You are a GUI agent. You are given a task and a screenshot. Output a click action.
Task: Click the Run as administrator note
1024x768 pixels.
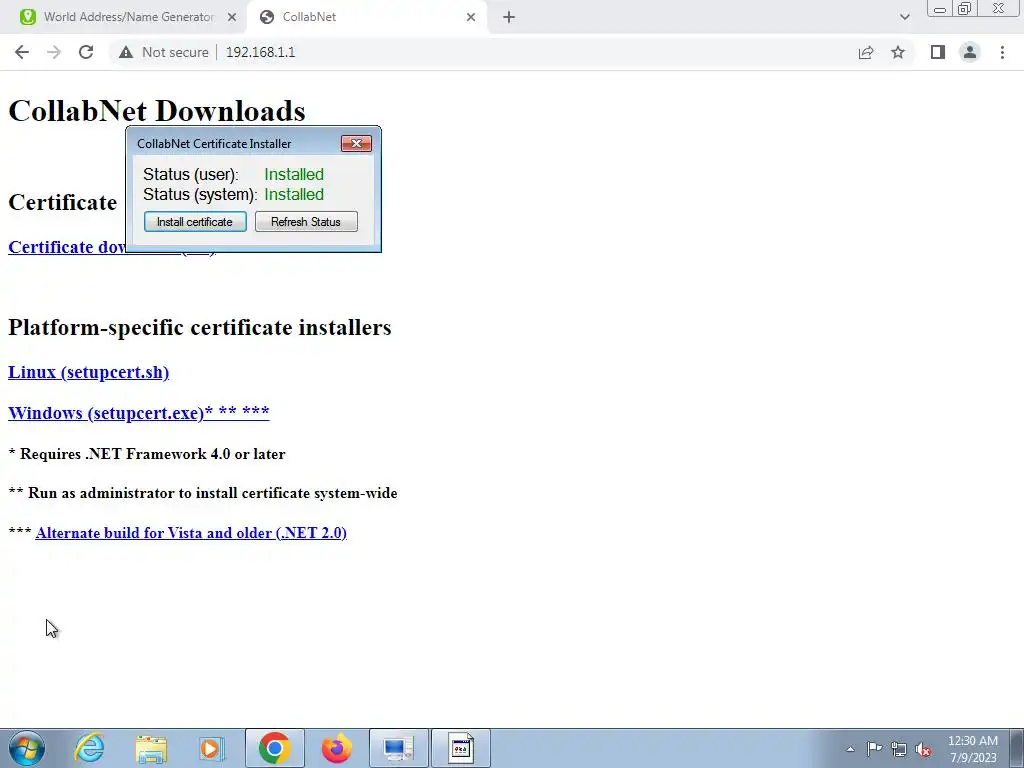(203, 493)
